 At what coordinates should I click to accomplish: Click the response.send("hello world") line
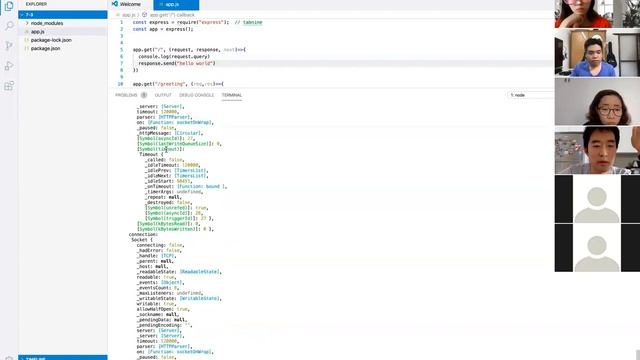pos(177,64)
